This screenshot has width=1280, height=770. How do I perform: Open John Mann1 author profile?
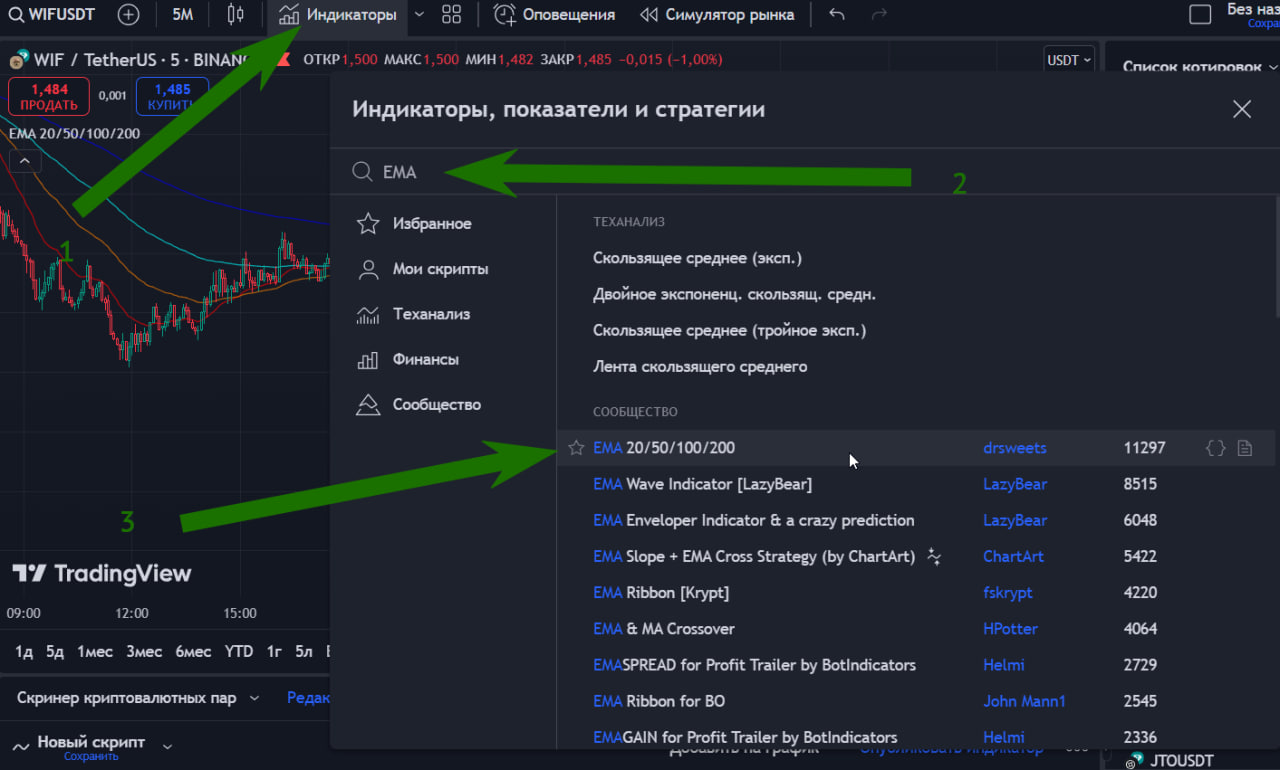[x=1024, y=701]
